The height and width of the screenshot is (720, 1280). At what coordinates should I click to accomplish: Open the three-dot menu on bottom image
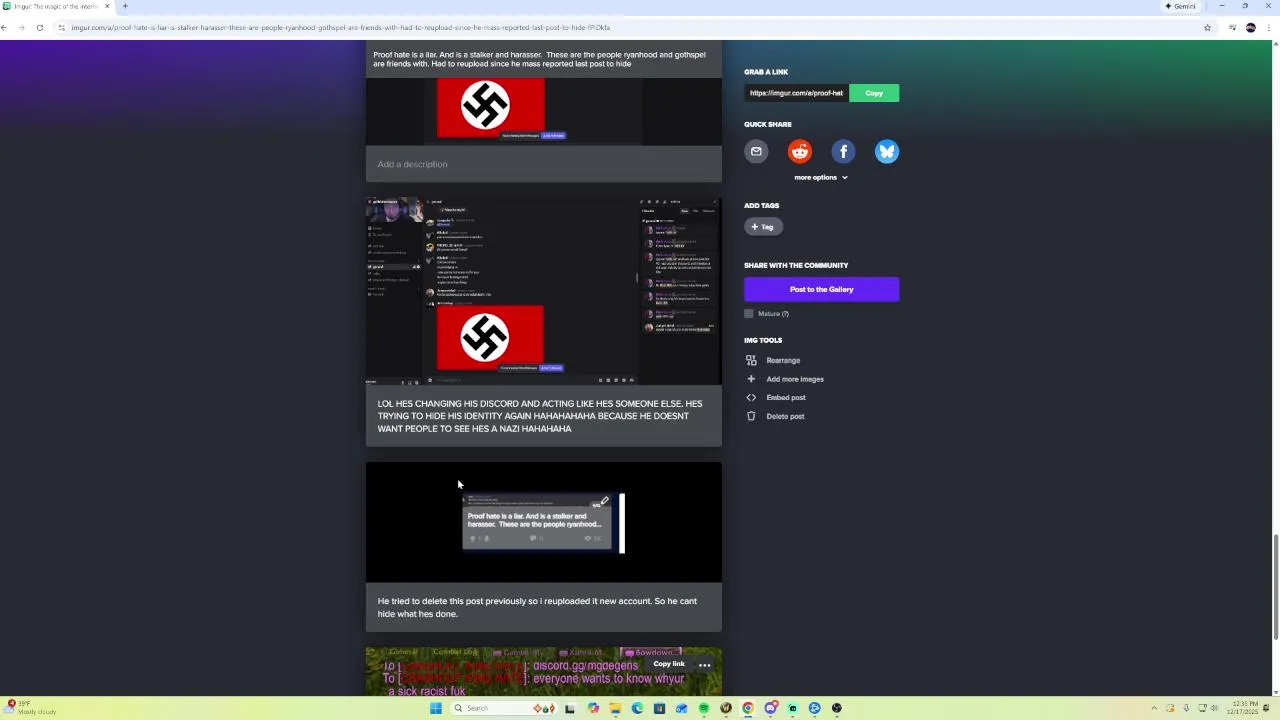pyautogui.click(x=705, y=665)
